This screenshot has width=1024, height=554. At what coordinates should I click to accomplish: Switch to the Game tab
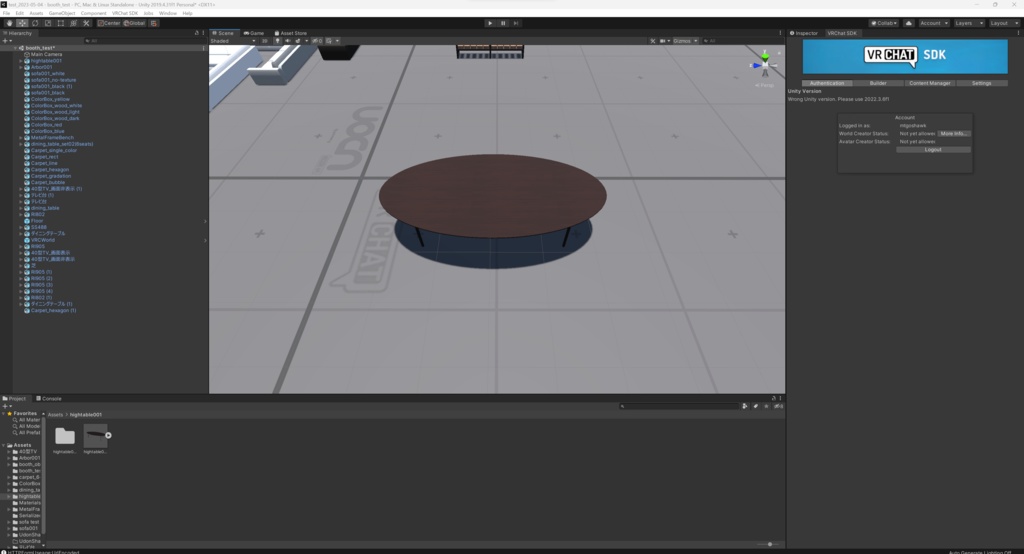click(254, 33)
